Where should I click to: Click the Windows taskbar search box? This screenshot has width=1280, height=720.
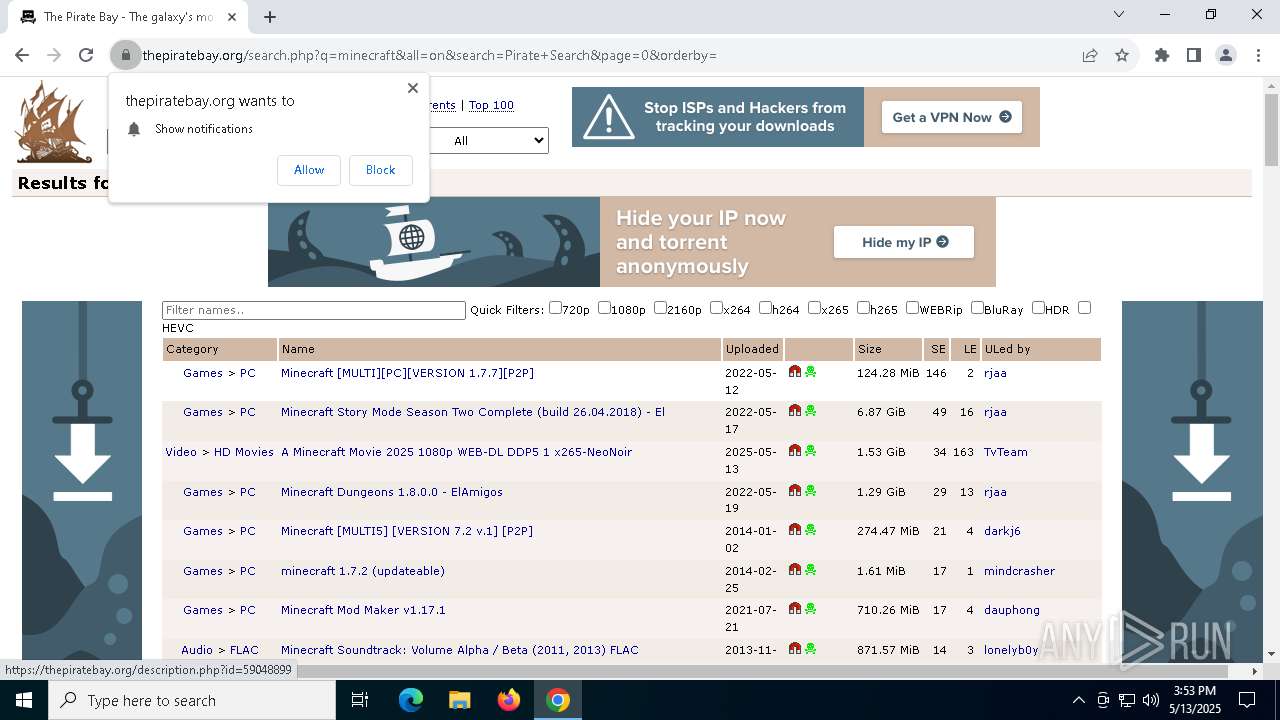pos(192,700)
